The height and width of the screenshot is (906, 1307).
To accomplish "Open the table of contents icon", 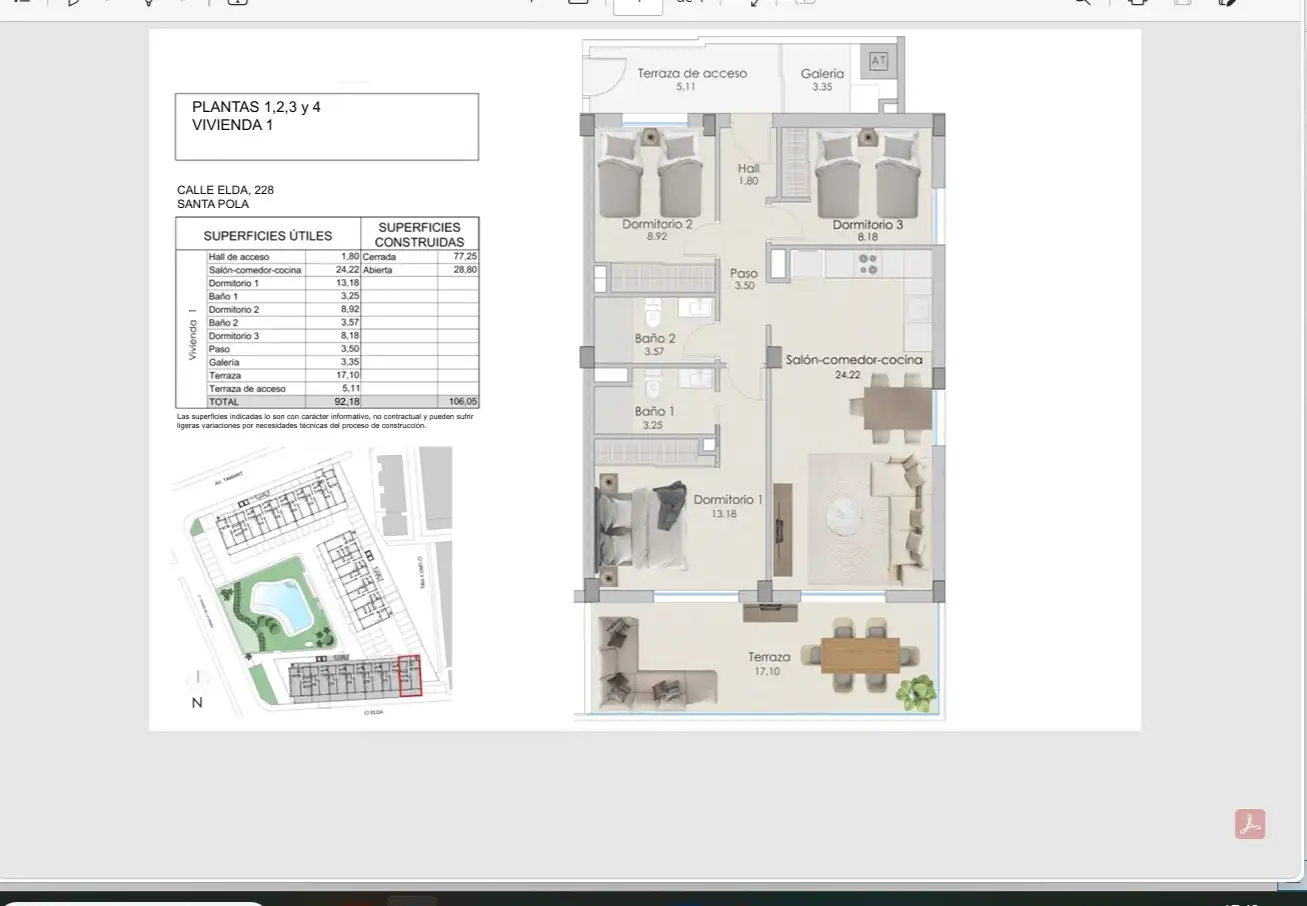I will coord(21,3).
